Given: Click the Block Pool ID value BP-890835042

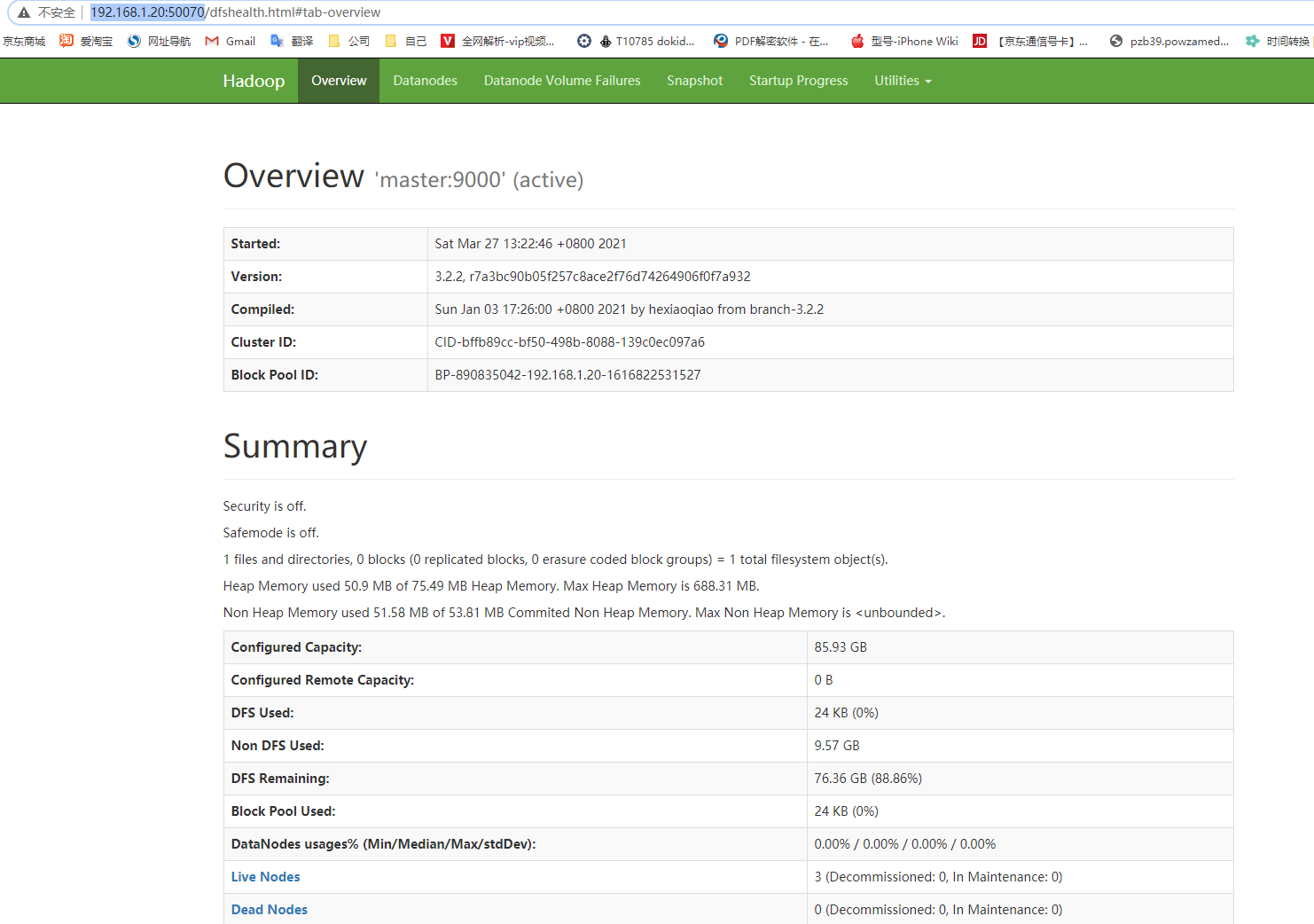Looking at the screenshot, I should click(567, 375).
